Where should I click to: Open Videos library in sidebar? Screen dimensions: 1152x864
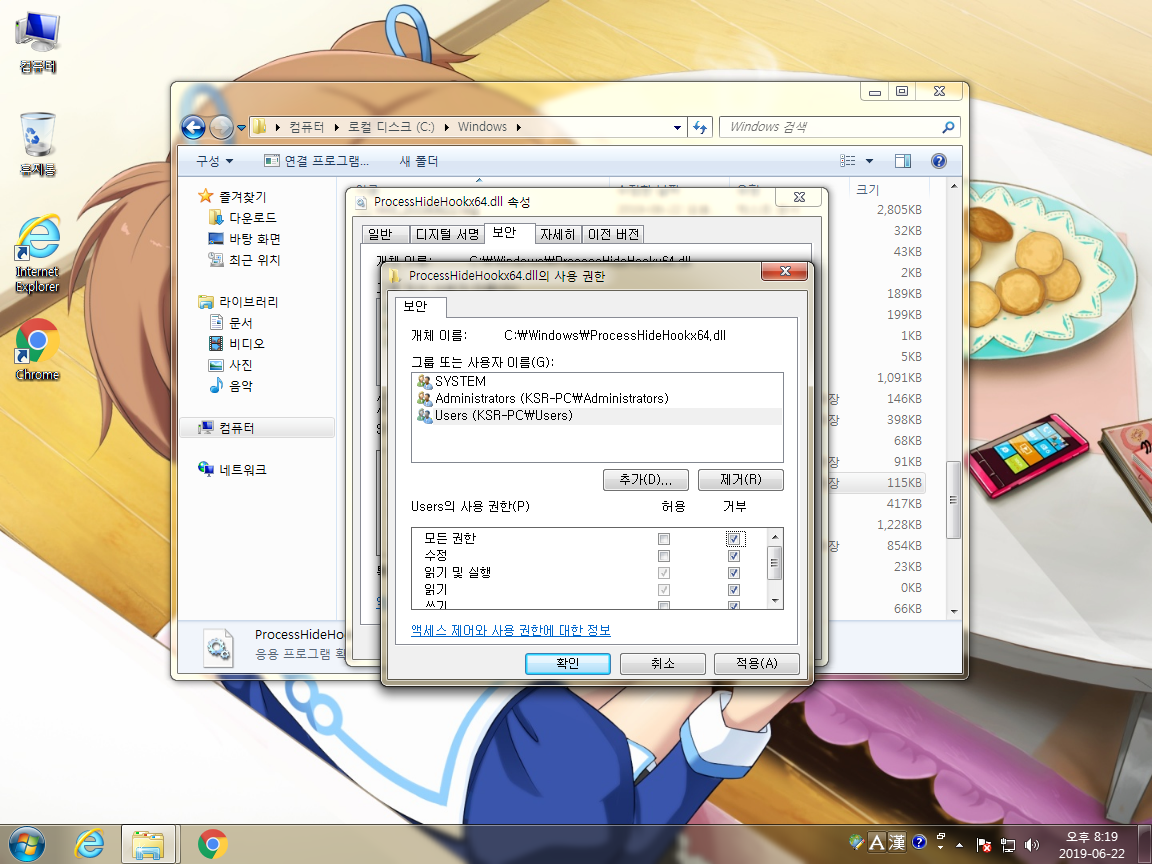(237, 344)
